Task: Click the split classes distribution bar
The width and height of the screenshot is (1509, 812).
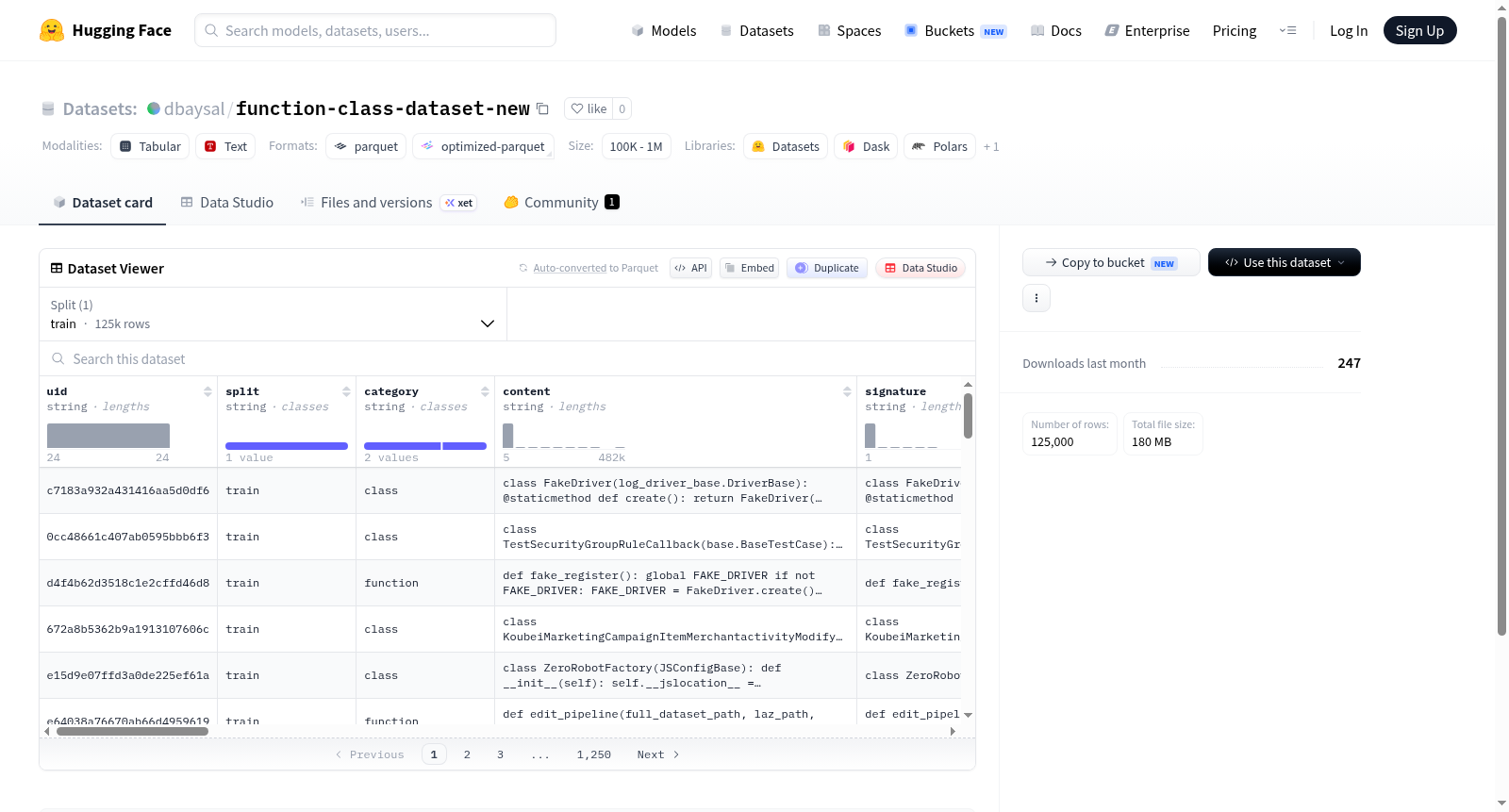Action: 287,446
